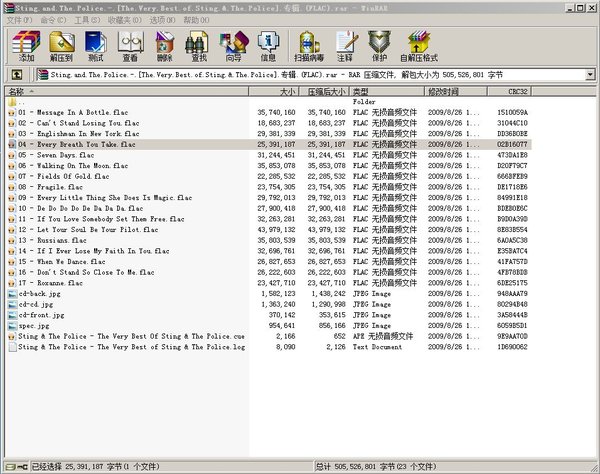Click the Delete (删除) toolbar icon
The width and height of the screenshot is (600, 474).
pyautogui.click(x=165, y=46)
